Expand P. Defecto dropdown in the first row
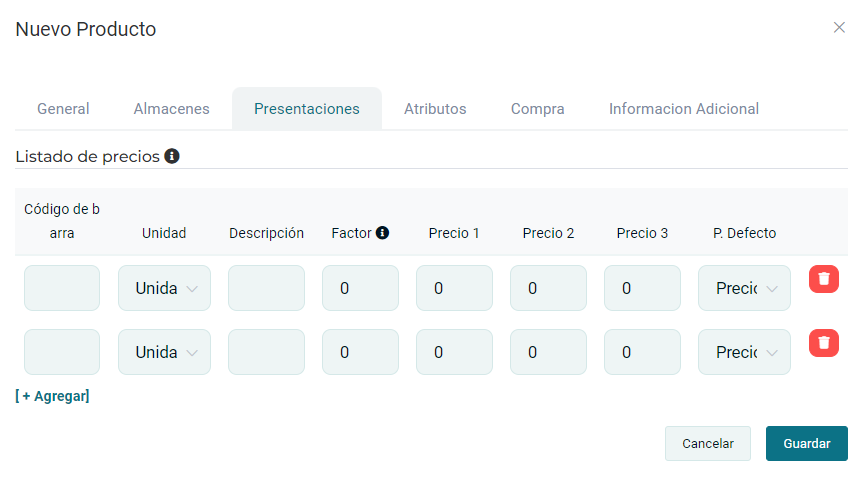The height and width of the screenshot is (480, 860). 744,288
